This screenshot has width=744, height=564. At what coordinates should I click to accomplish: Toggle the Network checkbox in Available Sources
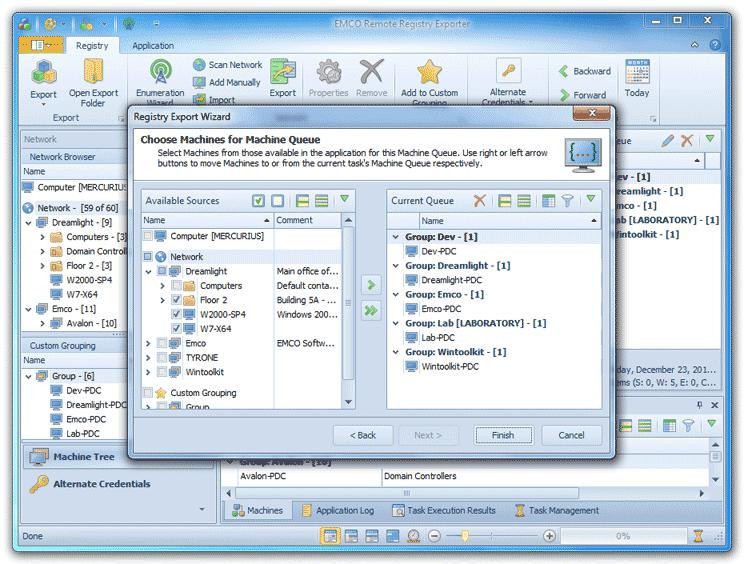click(148, 257)
